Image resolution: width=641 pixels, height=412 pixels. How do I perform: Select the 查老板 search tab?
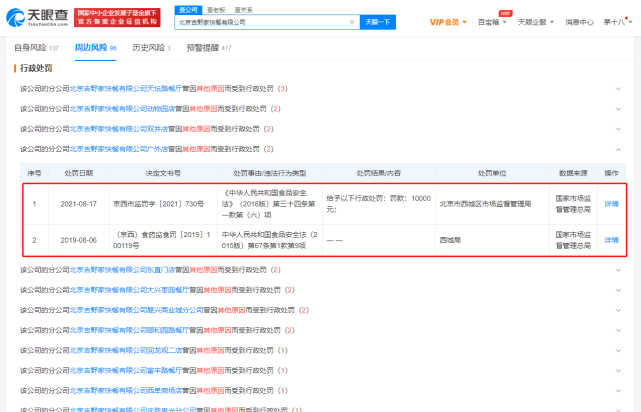[216, 10]
